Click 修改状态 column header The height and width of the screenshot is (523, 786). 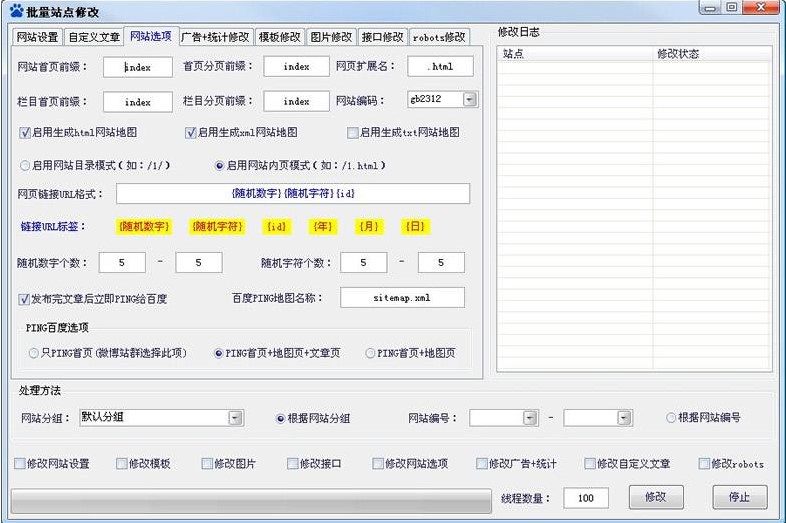(712, 54)
